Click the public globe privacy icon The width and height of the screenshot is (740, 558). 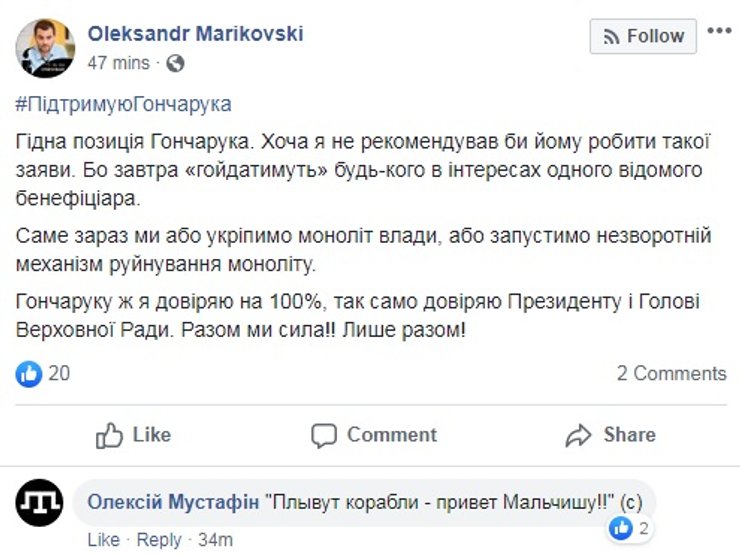pyautogui.click(x=175, y=63)
